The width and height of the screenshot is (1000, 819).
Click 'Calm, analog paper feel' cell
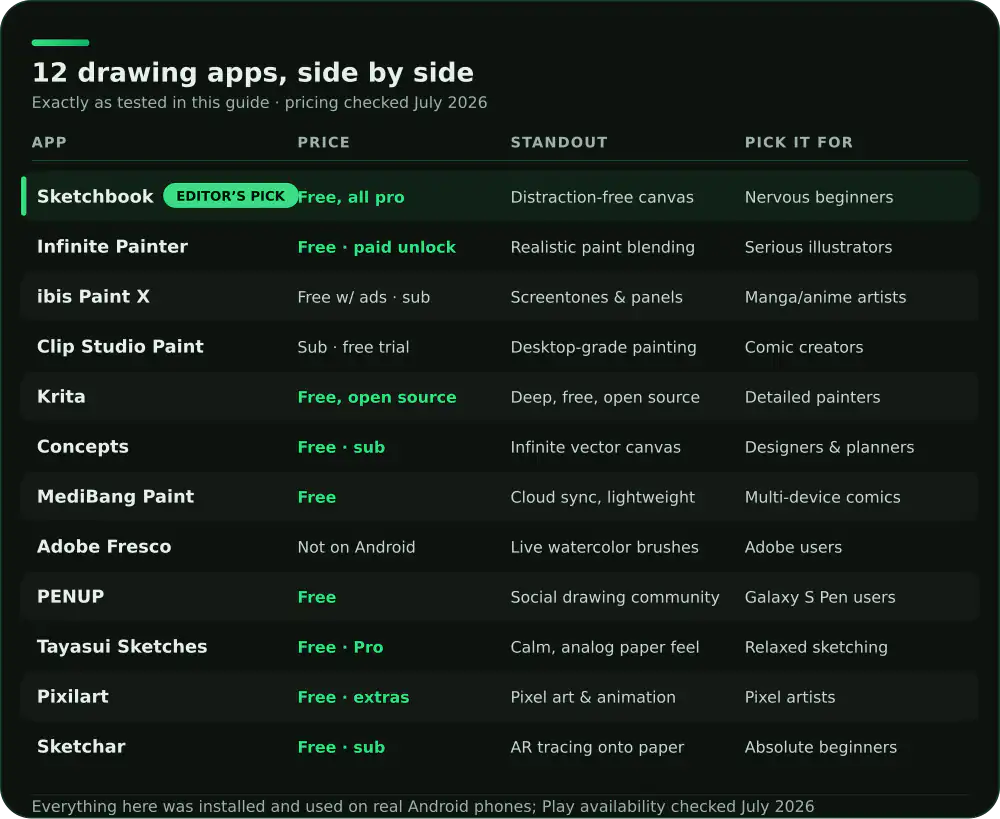605,647
